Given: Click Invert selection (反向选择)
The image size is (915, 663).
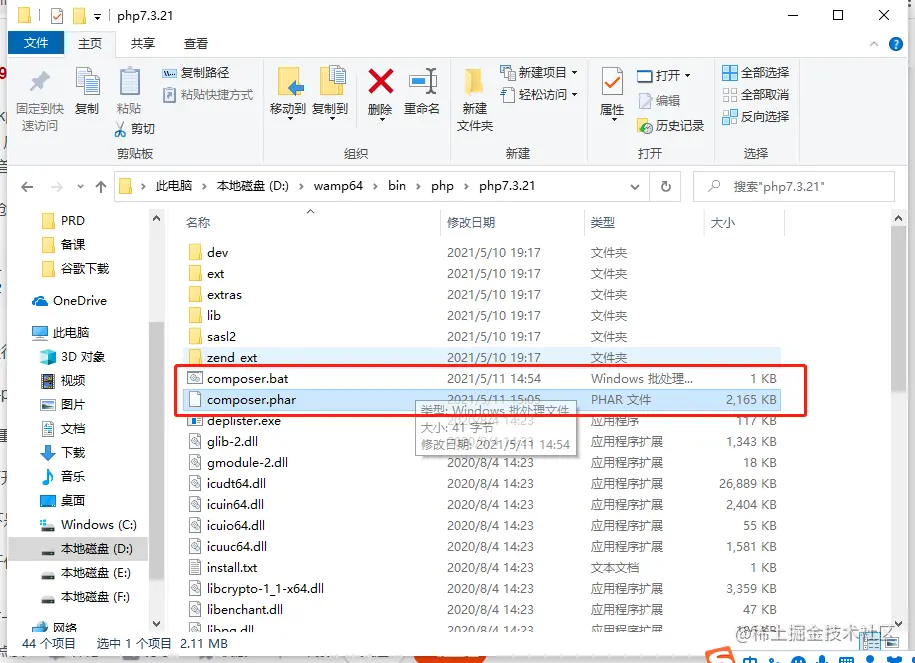Looking at the screenshot, I should coord(756,117).
